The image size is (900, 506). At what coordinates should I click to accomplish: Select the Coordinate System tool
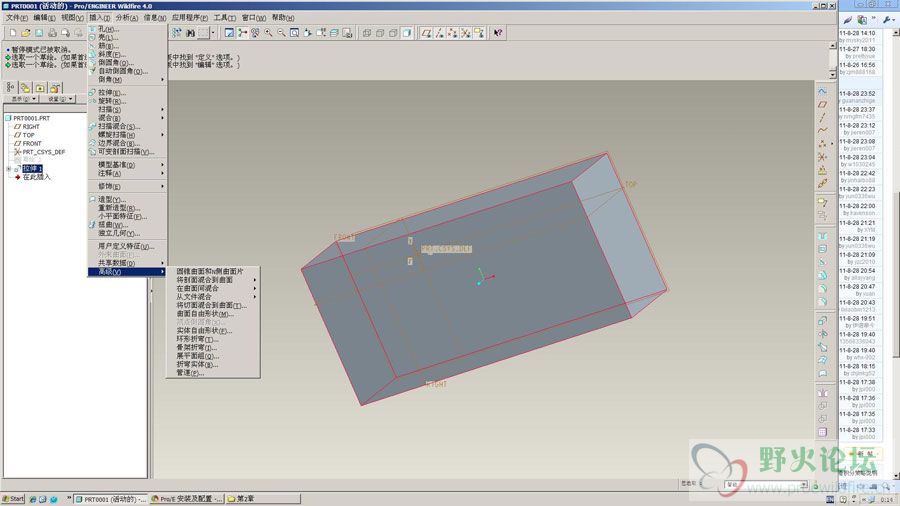pos(823,157)
